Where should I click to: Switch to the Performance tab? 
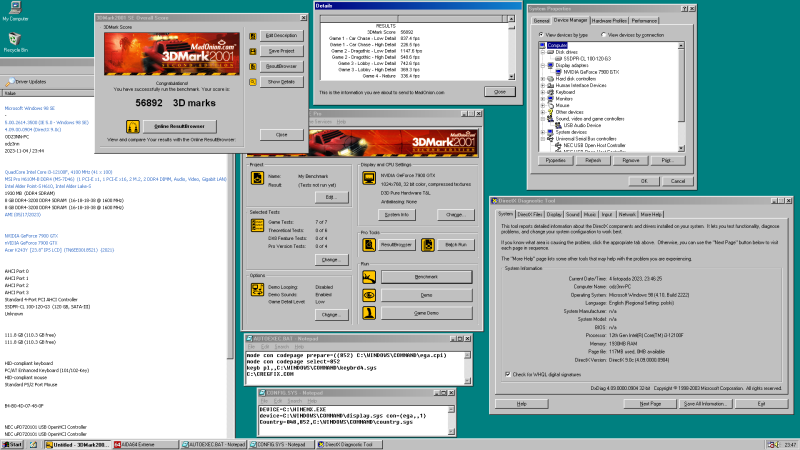pyautogui.click(x=644, y=21)
